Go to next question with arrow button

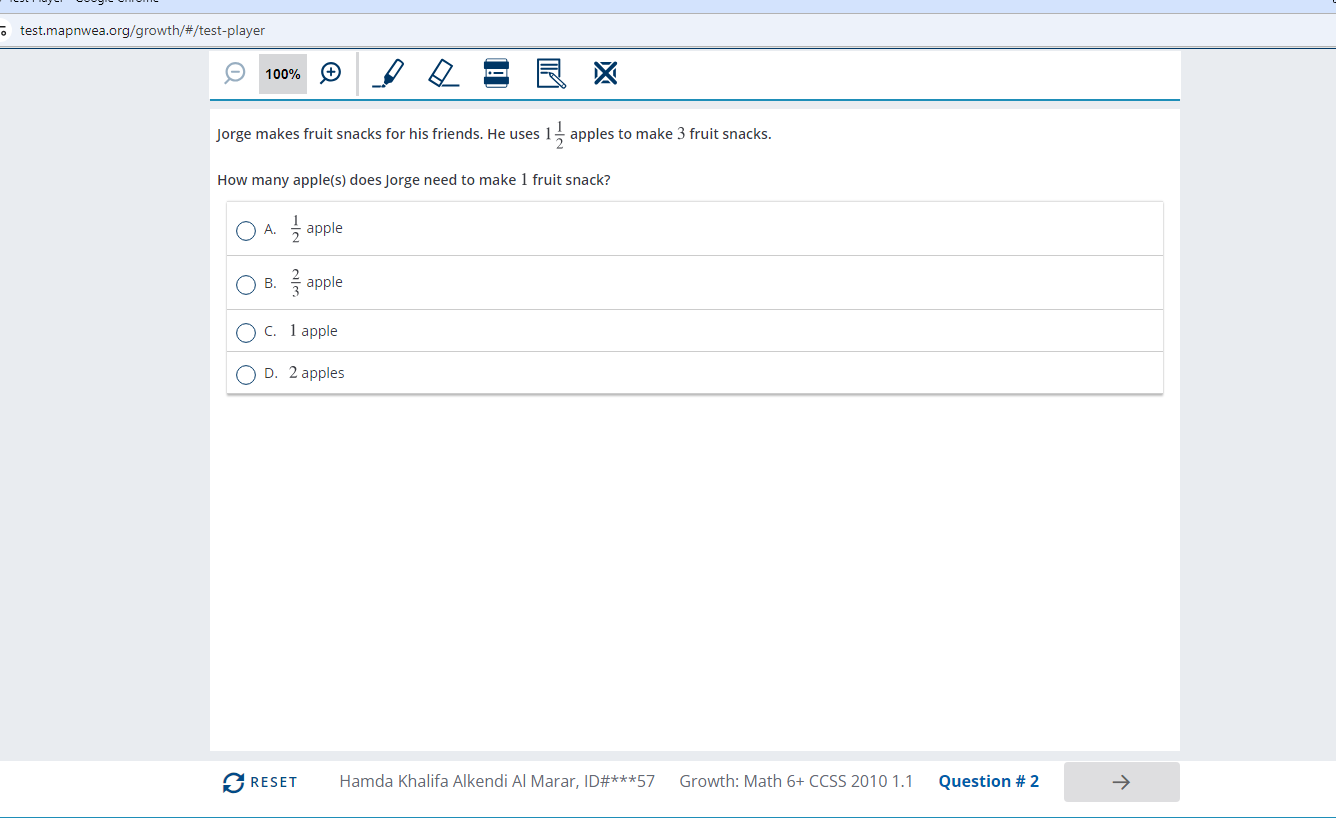click(1121, 782)
